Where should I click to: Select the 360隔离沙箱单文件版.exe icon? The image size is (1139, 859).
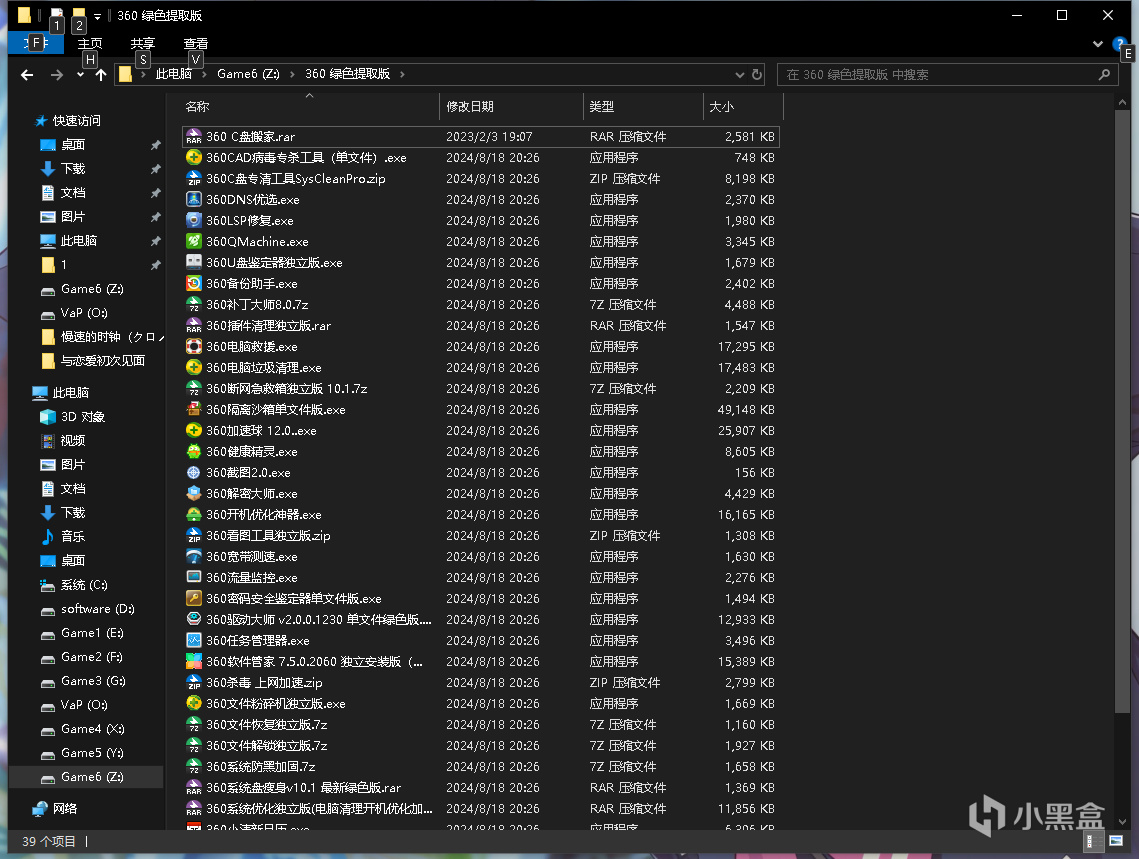193,410
